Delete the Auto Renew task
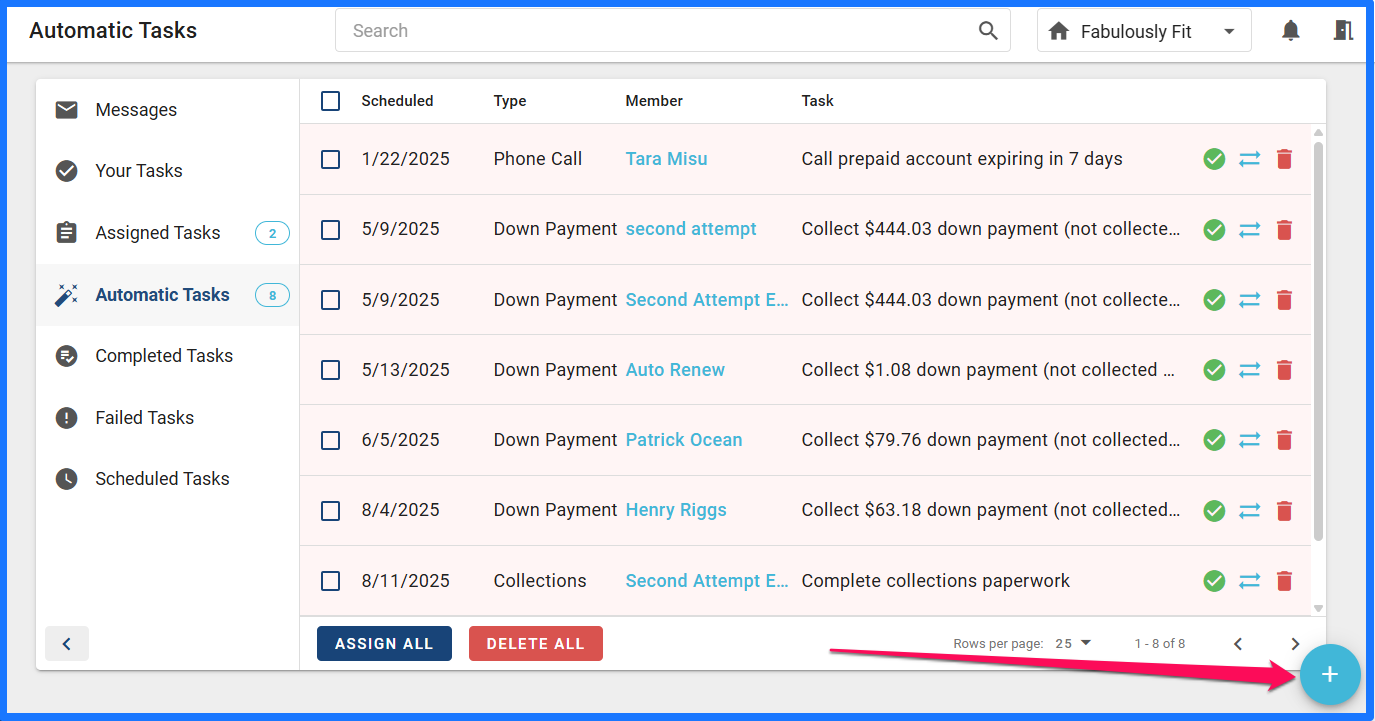 click(1285, 370)
